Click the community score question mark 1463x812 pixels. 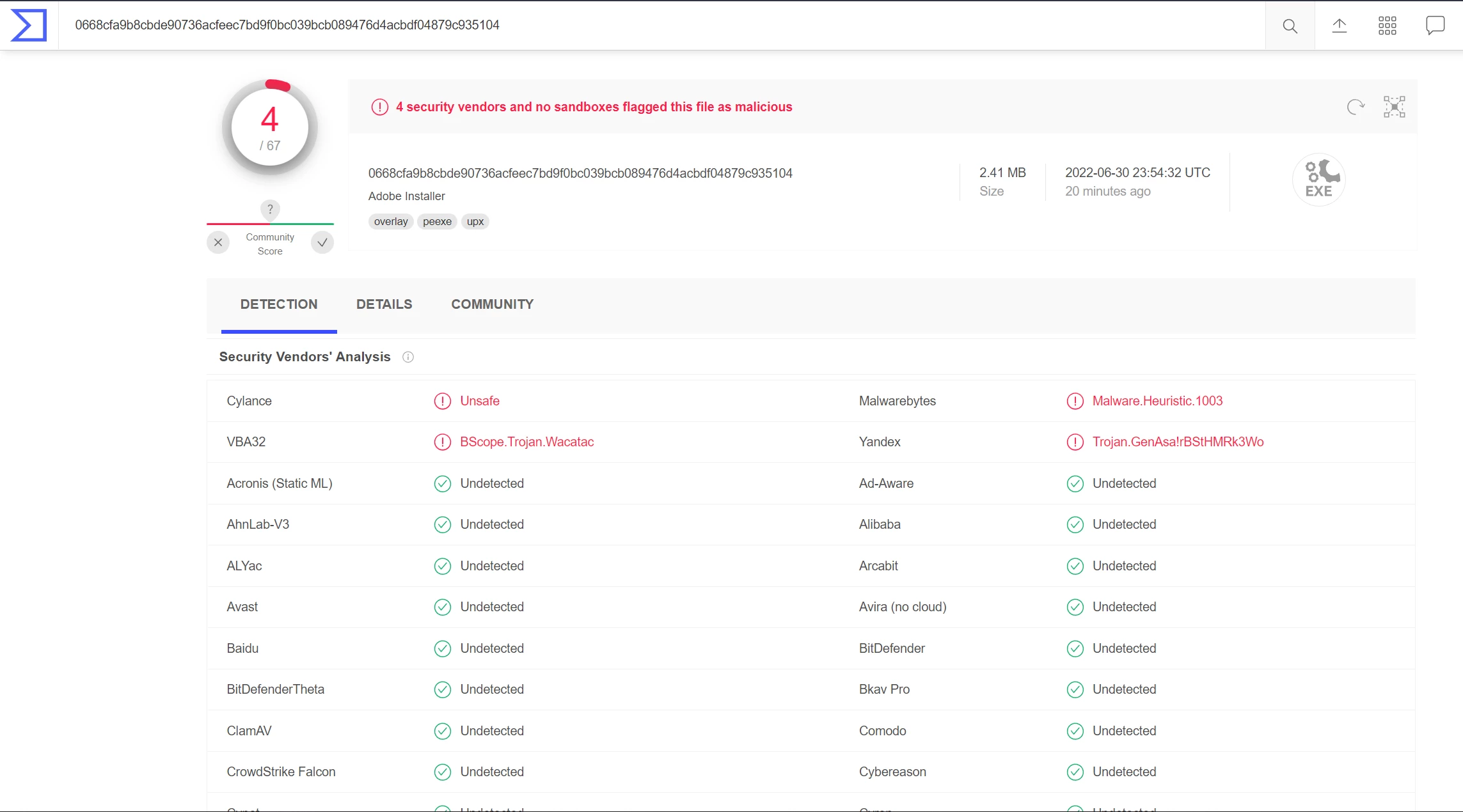point(270,209)
